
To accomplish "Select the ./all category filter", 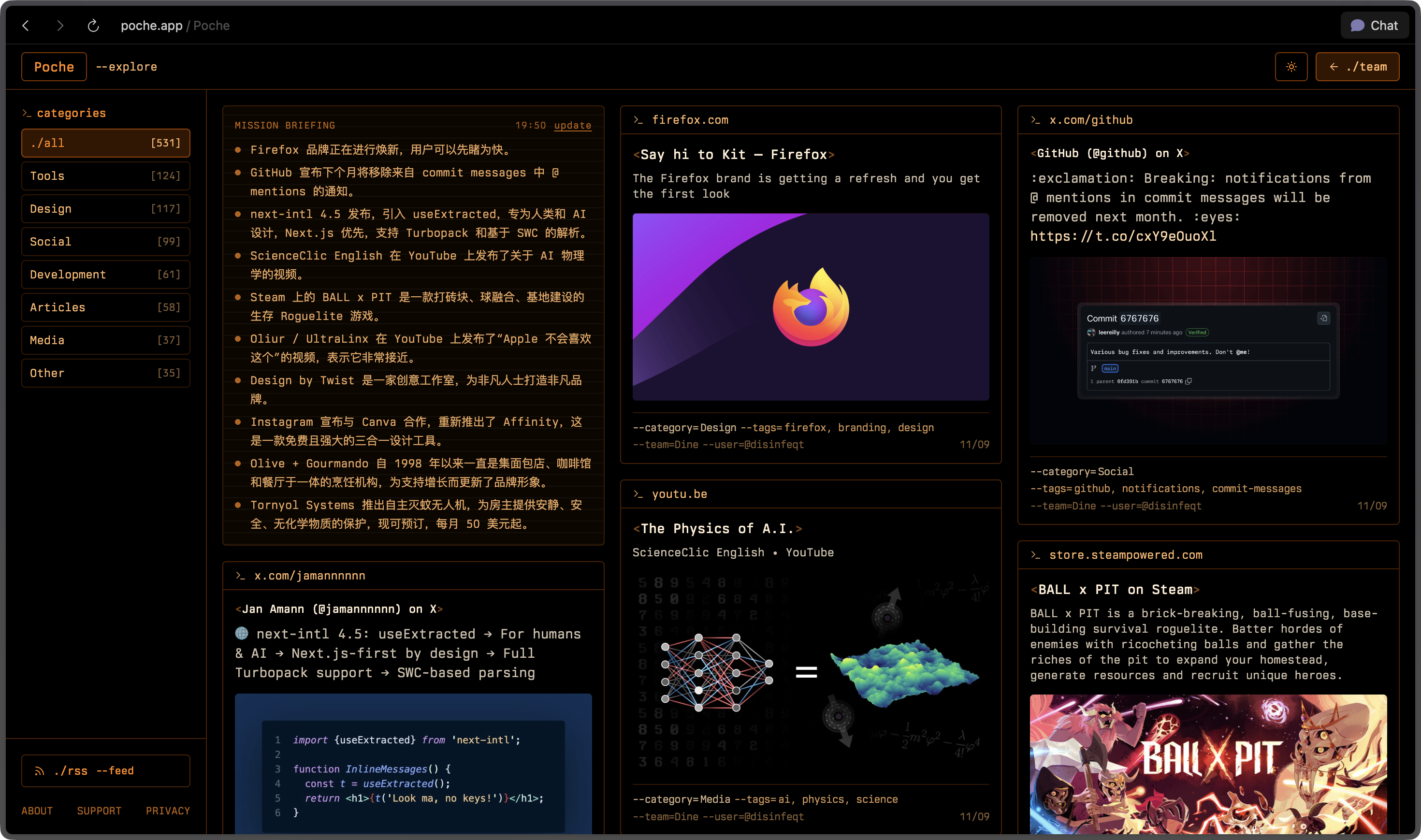I will 105,143.
